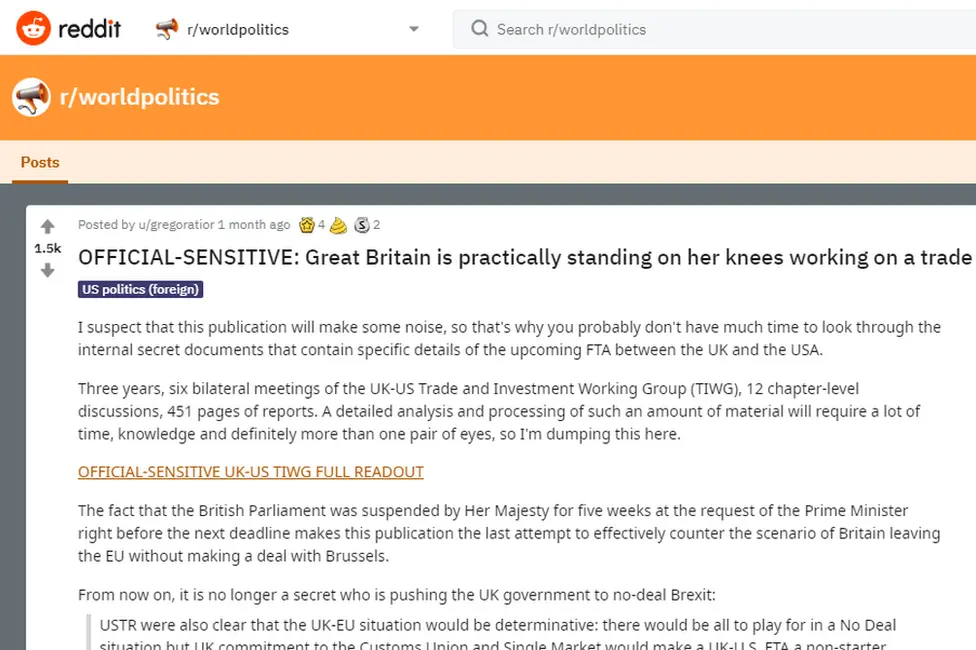The image size is (976, 650).
Task: Click the silver award icon
Action: click(x=361, y=225)
